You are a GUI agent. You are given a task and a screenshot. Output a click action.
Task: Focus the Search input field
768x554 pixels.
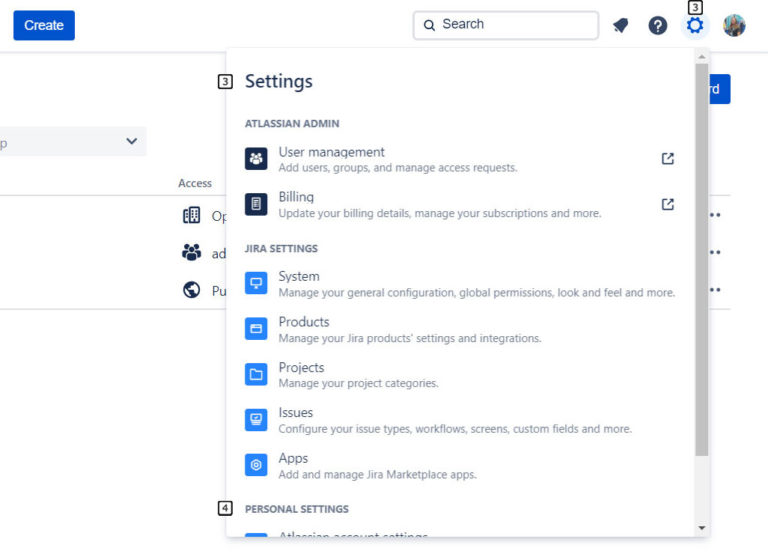(505, 25)
